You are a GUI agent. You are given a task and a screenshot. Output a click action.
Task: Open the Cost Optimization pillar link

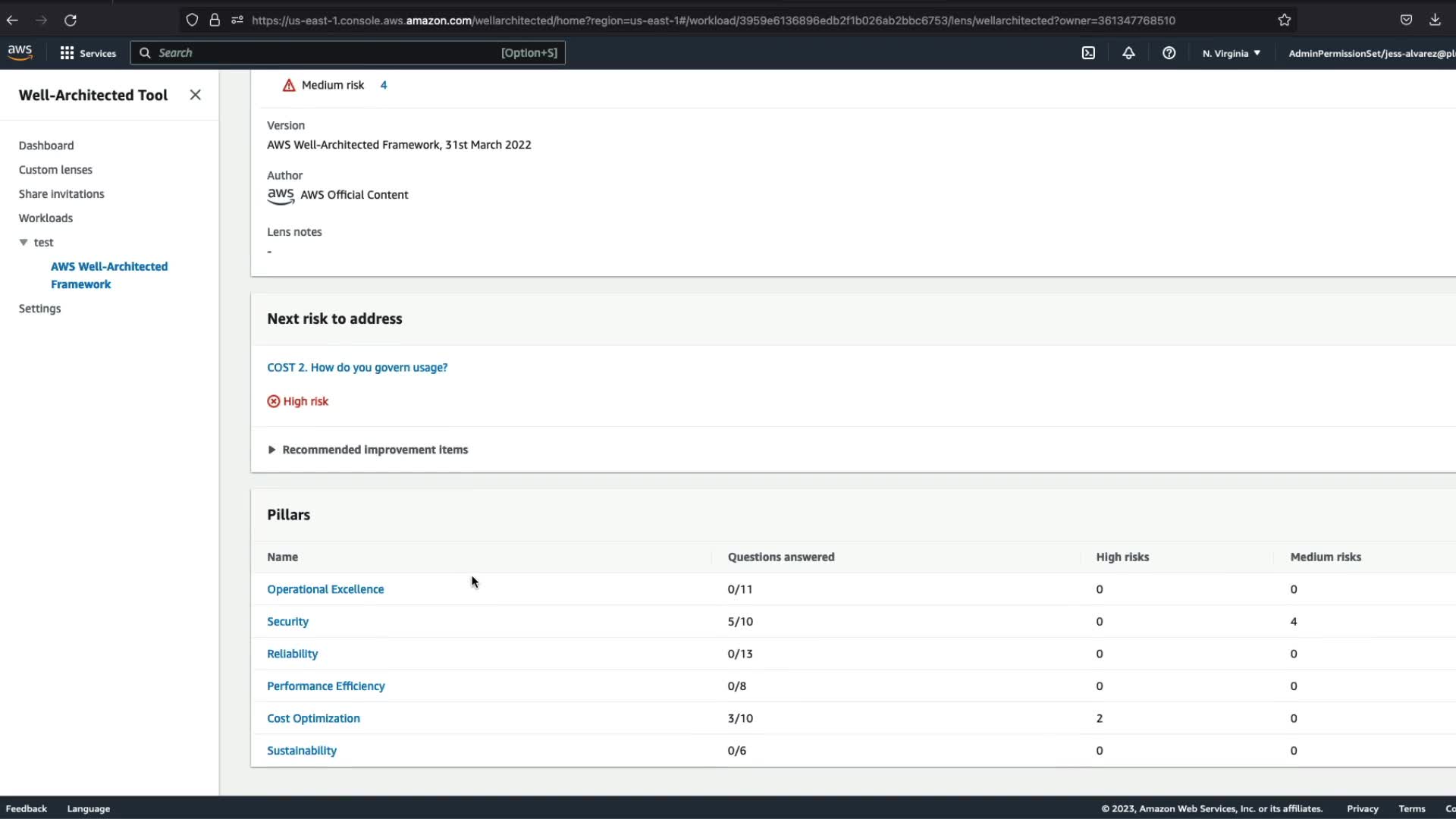(313, 718)
